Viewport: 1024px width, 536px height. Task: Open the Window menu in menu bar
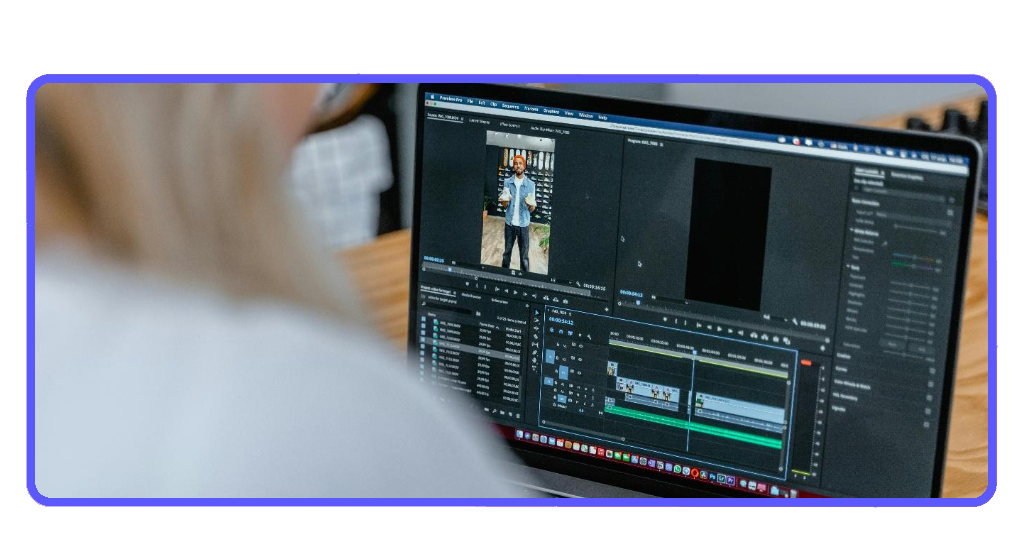586,115
